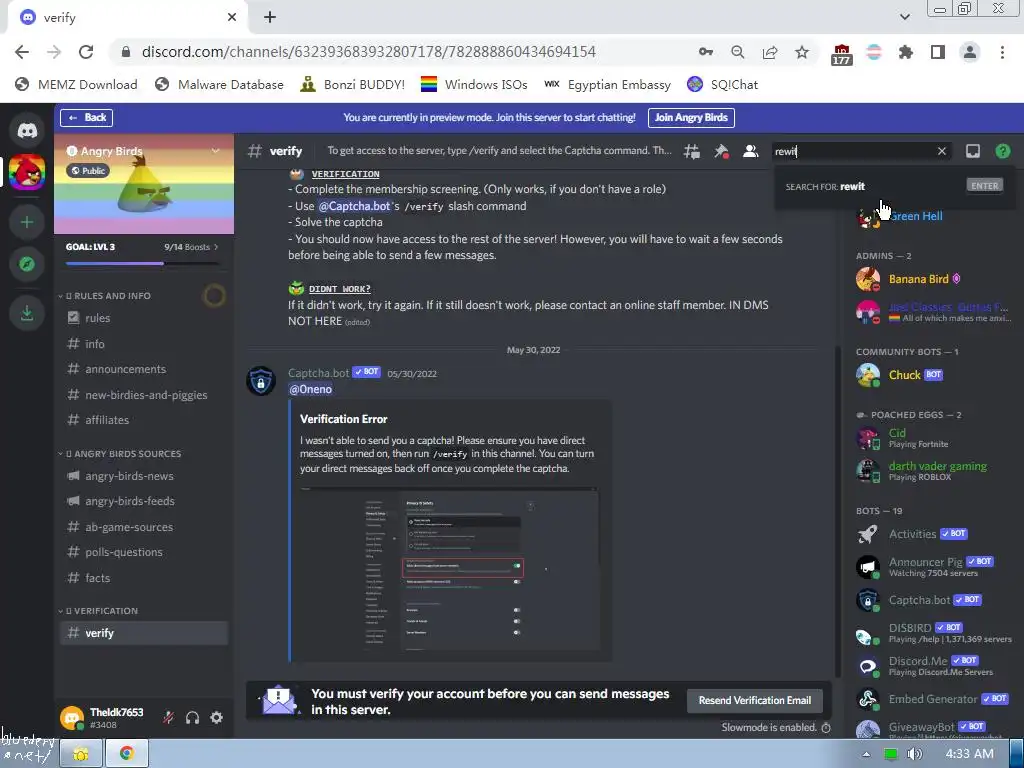Open Chrome three-dot menu
The width and height of the screenshot is (1024, 768).
(1002, 52)
